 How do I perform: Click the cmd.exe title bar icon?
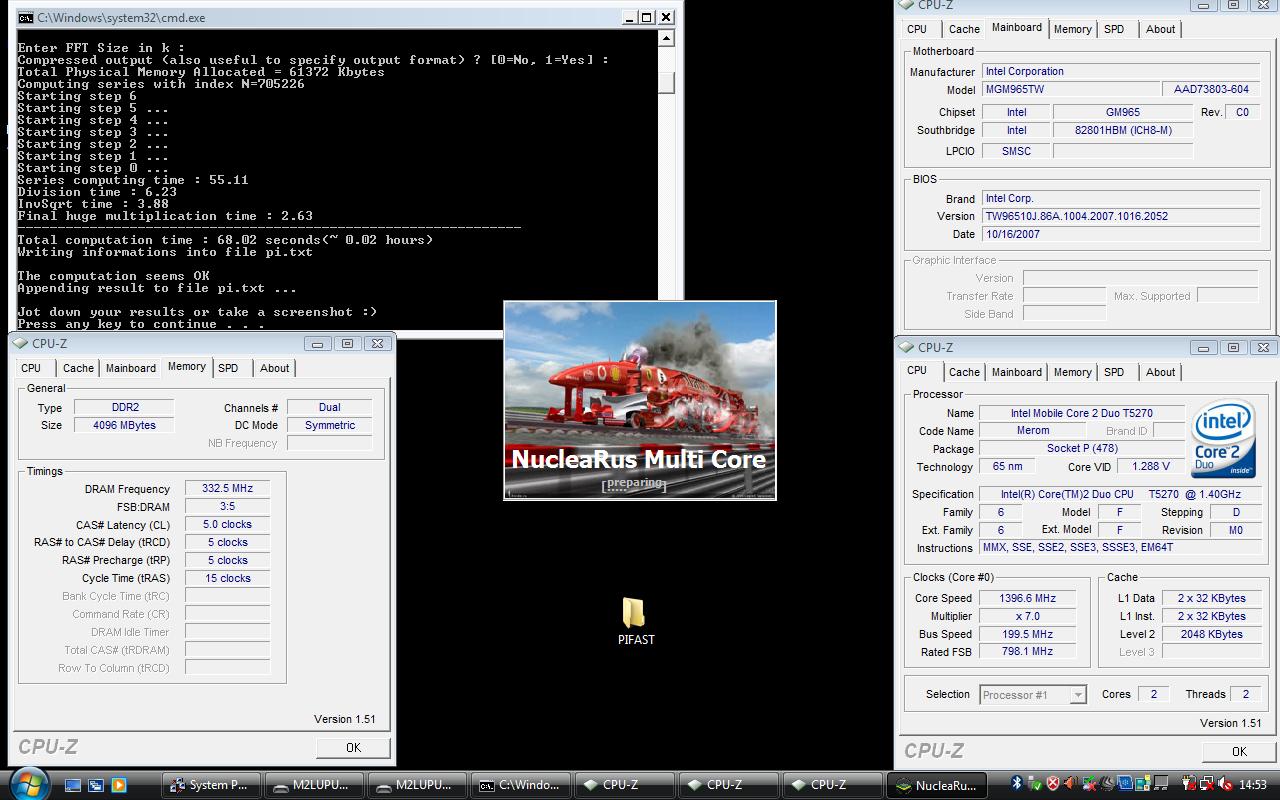pyautogui.click(x=26, y=17)
